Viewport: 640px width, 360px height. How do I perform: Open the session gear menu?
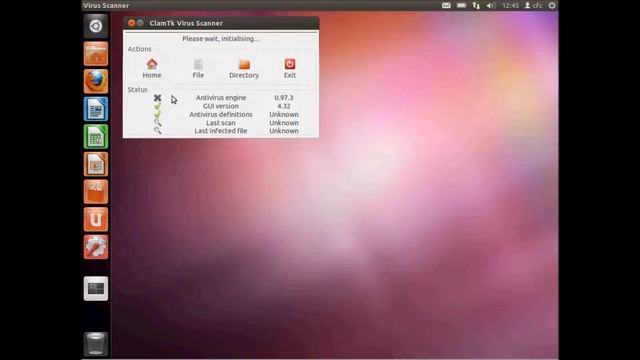[552, 5]
